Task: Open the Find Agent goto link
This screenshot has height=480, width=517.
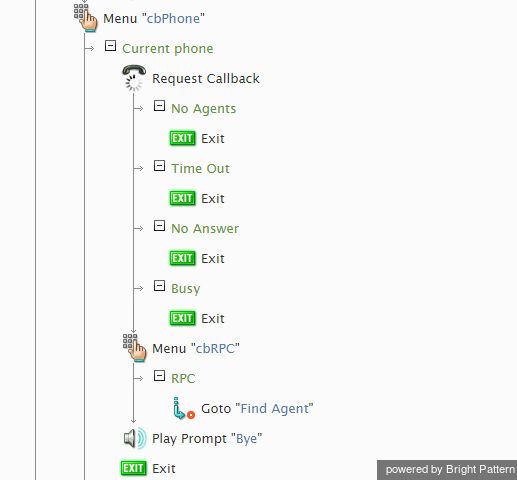Action: (x=275, y=408)
